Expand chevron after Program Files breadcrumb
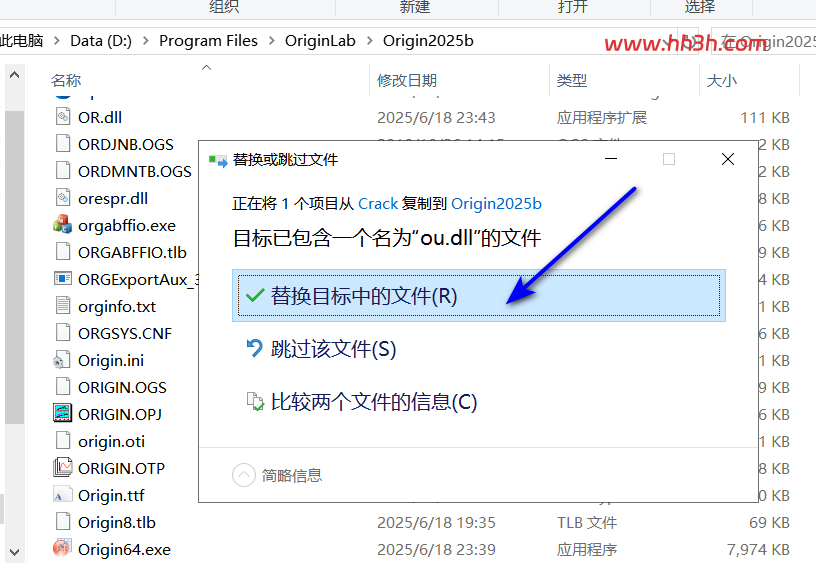 (x=271, y=41)
